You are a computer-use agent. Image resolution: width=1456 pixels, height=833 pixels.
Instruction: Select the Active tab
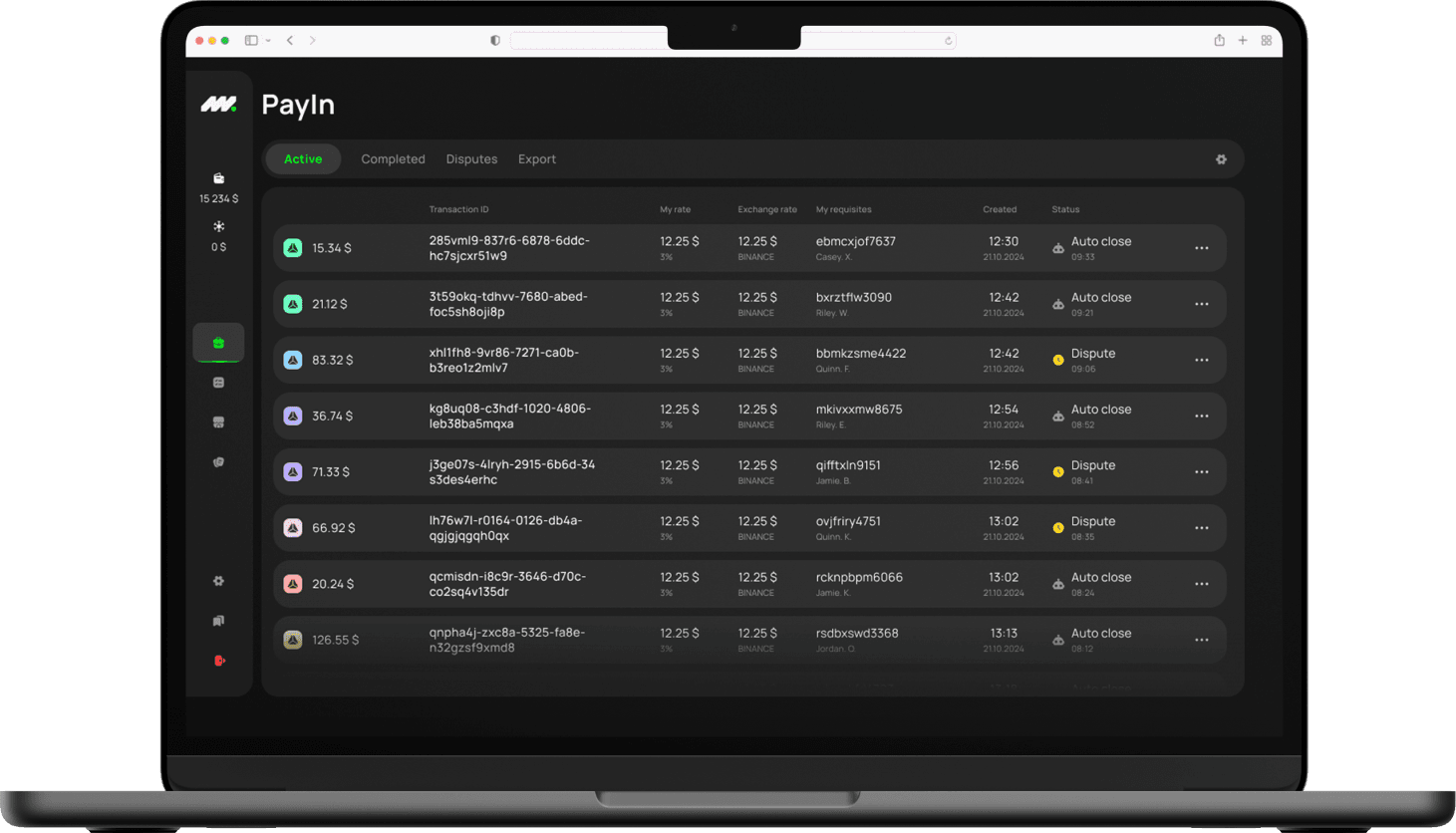[303, 159]
